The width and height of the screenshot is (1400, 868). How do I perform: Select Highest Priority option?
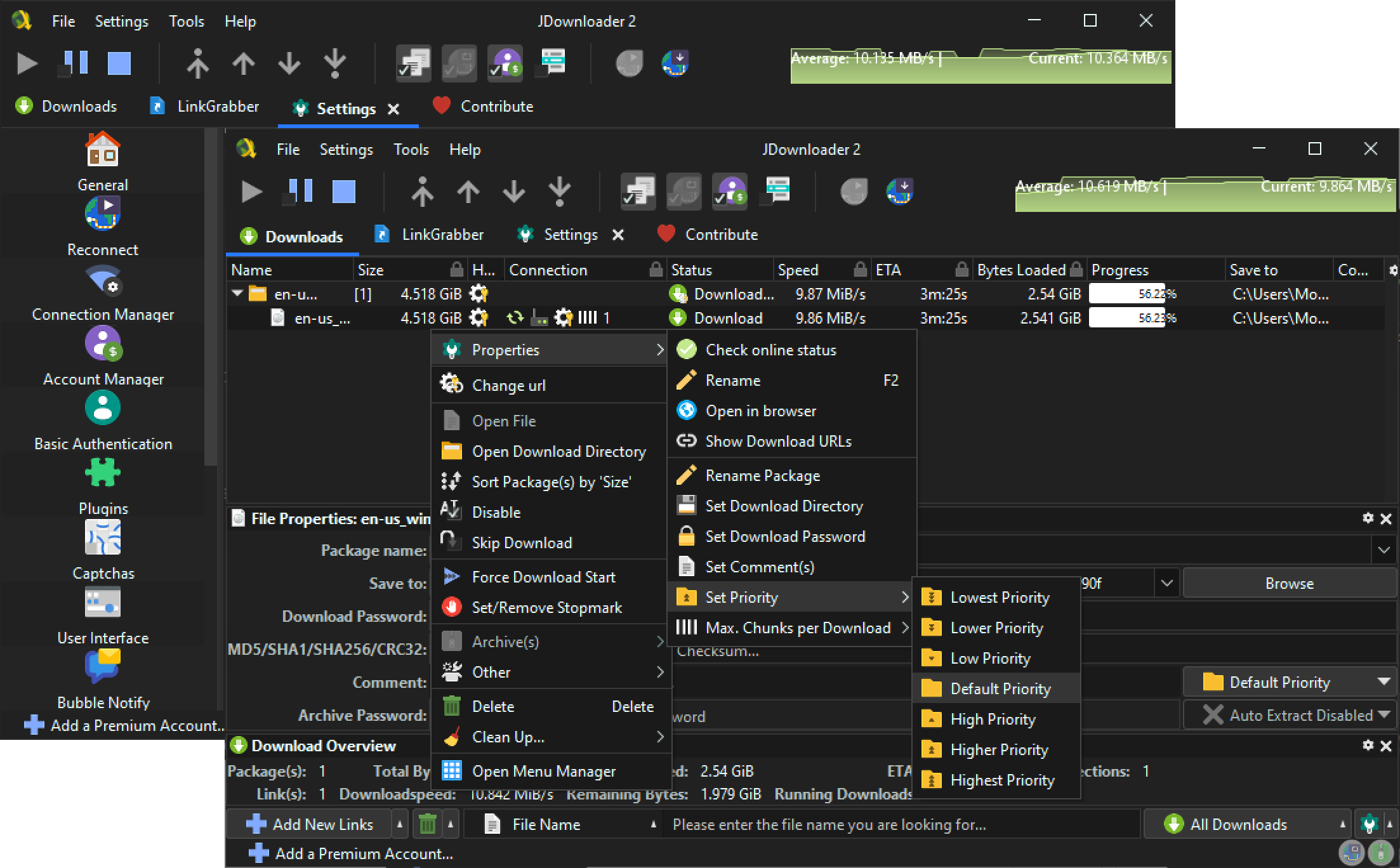[996, 780]
